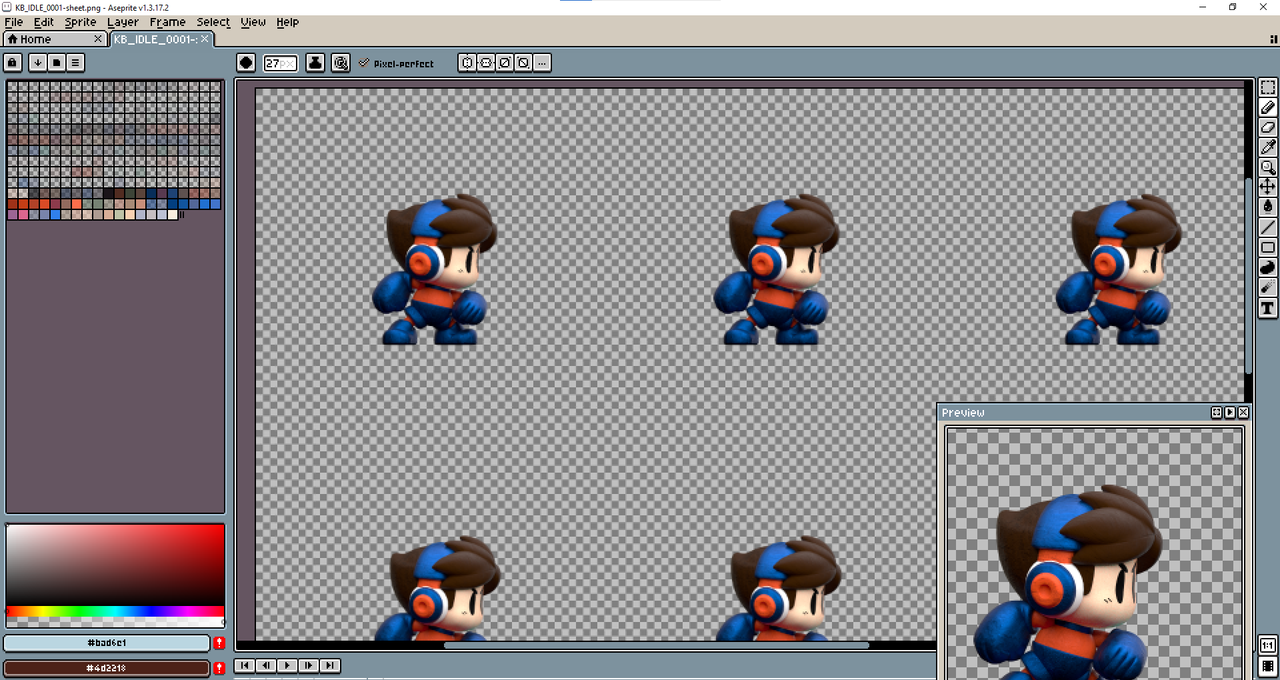Pick a shade in the red color field
This screenshot has height=680, width=1280.
pyautogui.click(x=115, y=565)
